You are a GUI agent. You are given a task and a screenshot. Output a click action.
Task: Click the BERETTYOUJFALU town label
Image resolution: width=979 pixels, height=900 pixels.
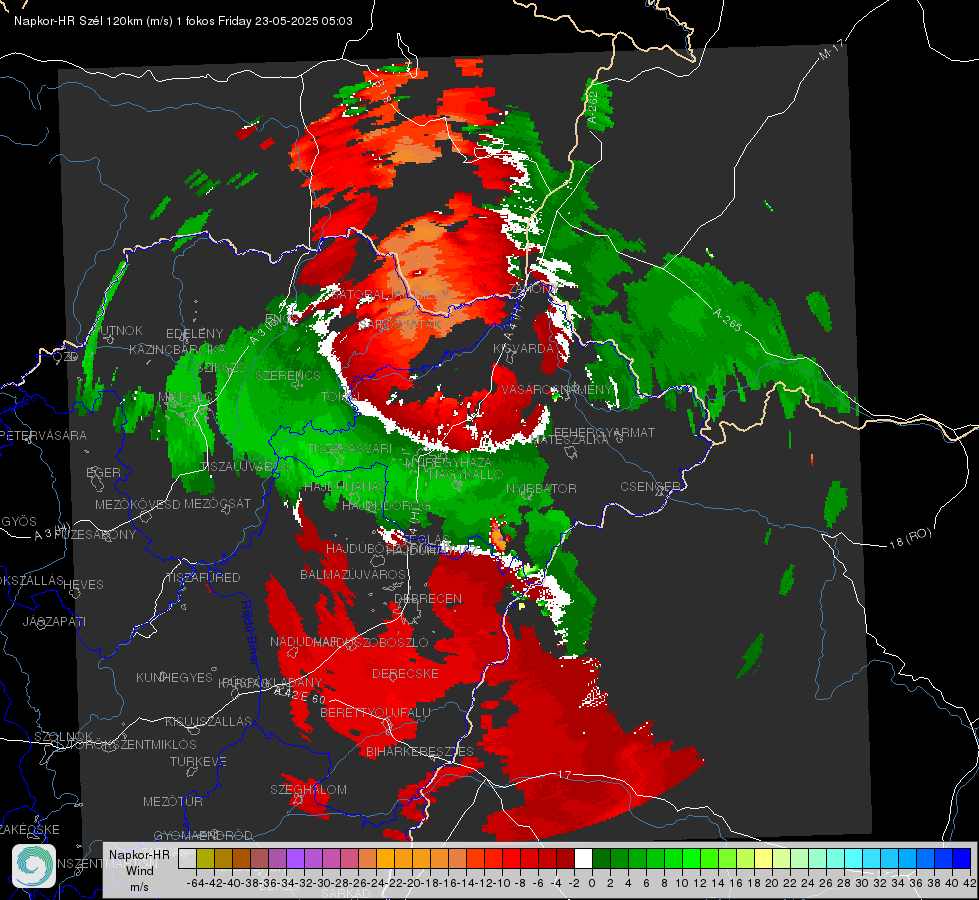[375, 713]
